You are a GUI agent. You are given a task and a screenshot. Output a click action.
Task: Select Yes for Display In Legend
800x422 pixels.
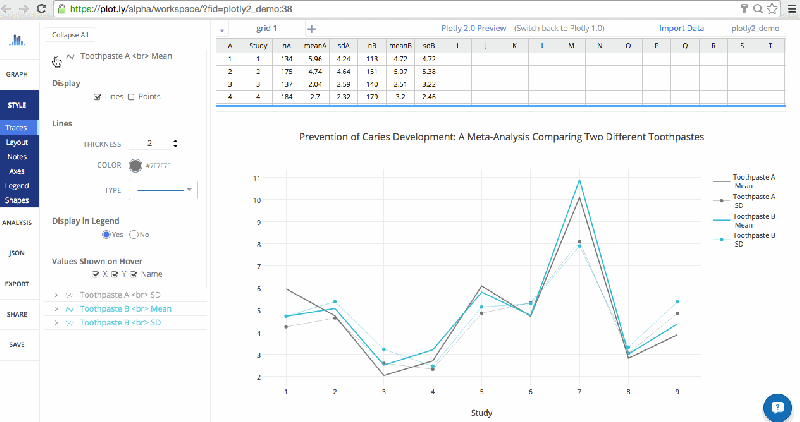pos(106,234)
